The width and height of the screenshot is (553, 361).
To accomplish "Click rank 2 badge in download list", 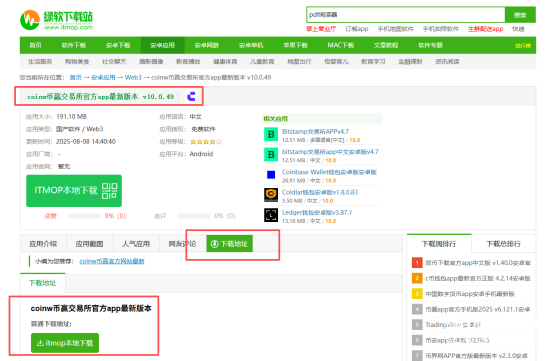I will pos(417,278).
